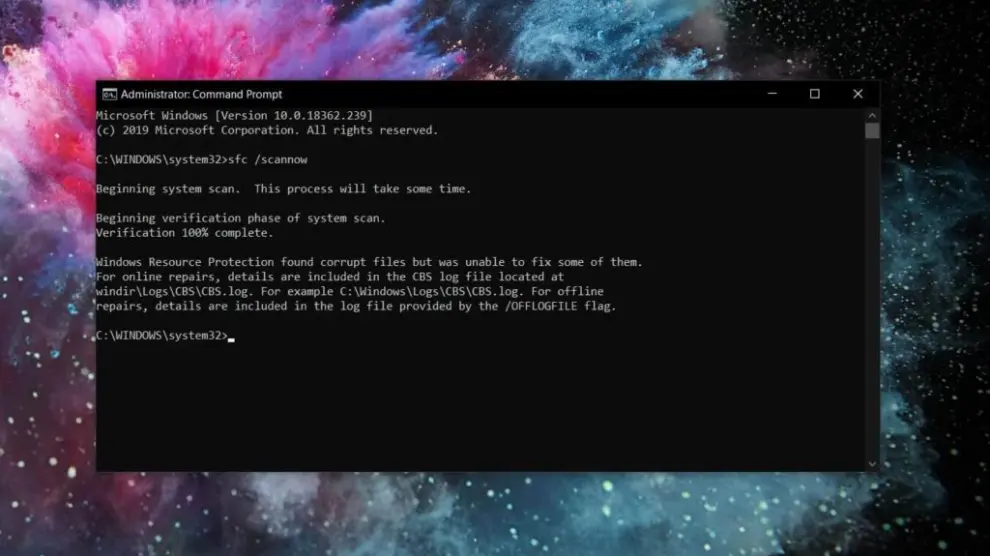This screenshot has height=556, width=990.
Task: Click the 'sfc /scannow' command text
Action: (x=268, y=160)
